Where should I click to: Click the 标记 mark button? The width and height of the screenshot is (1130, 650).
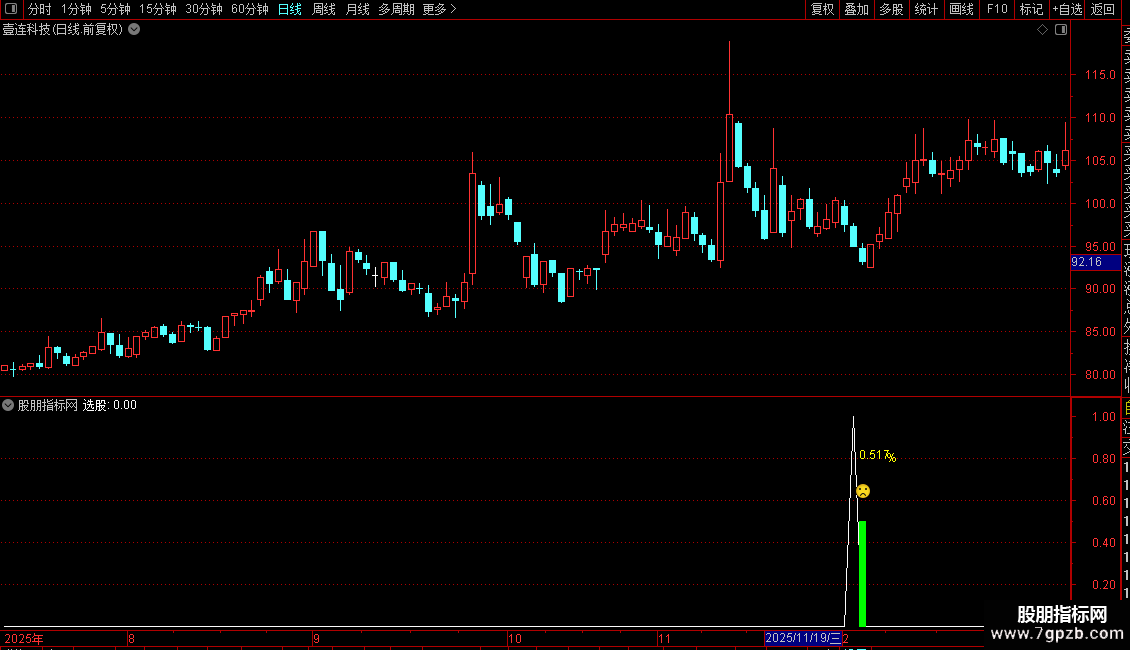coord(1031,9)
